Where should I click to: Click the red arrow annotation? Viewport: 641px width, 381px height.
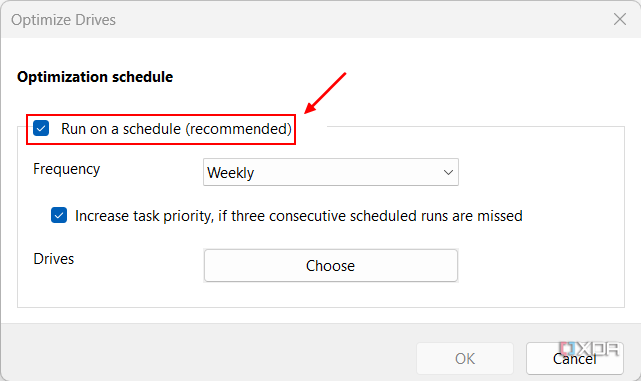click(325, 93)
